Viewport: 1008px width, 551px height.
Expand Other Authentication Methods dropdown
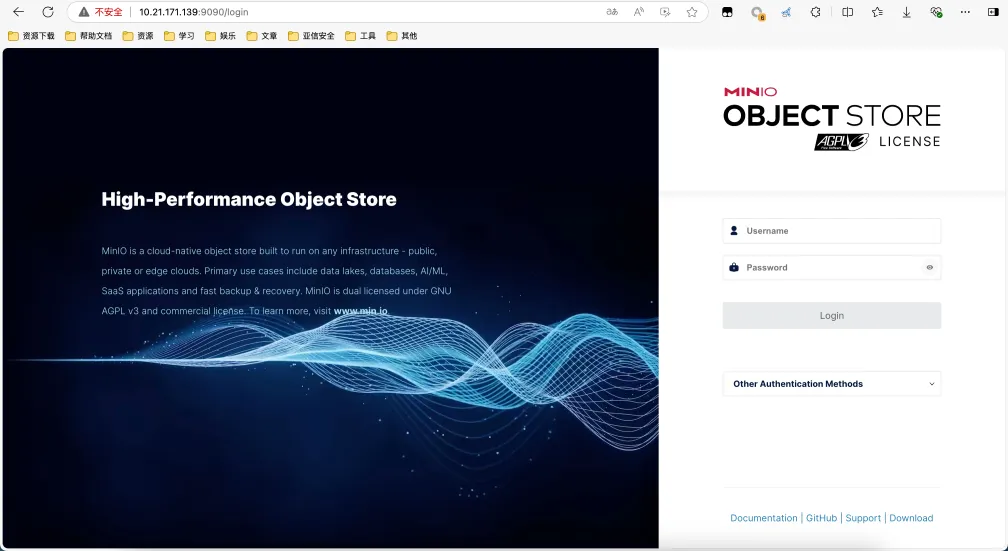coord(832,384)
